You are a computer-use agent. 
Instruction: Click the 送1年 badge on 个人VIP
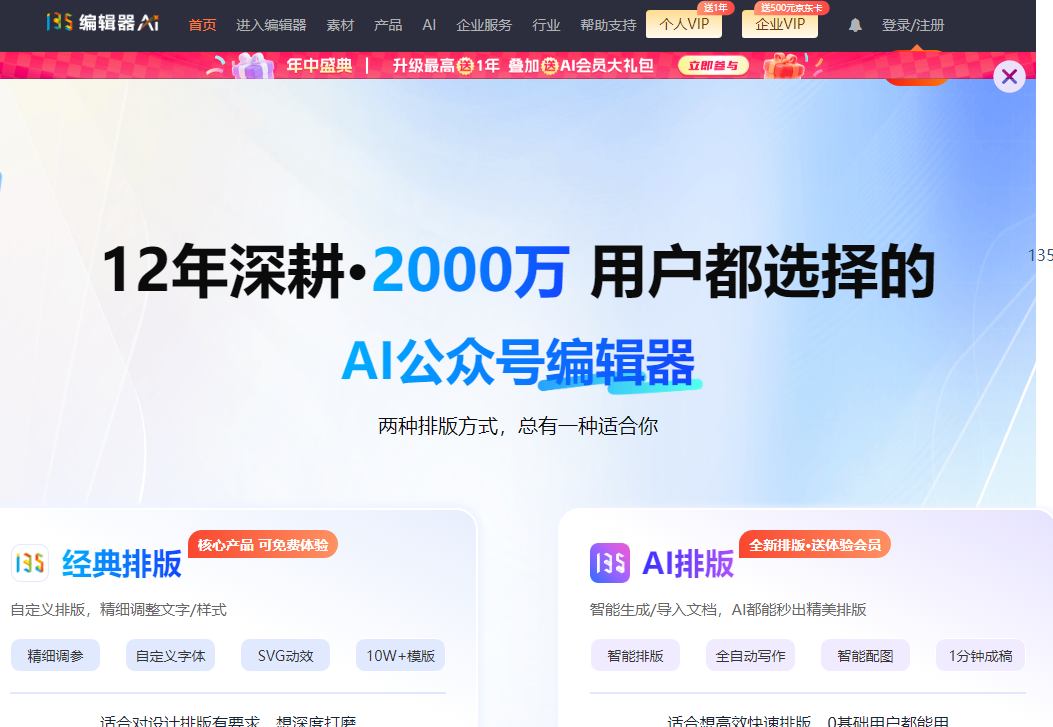point(715,7)
